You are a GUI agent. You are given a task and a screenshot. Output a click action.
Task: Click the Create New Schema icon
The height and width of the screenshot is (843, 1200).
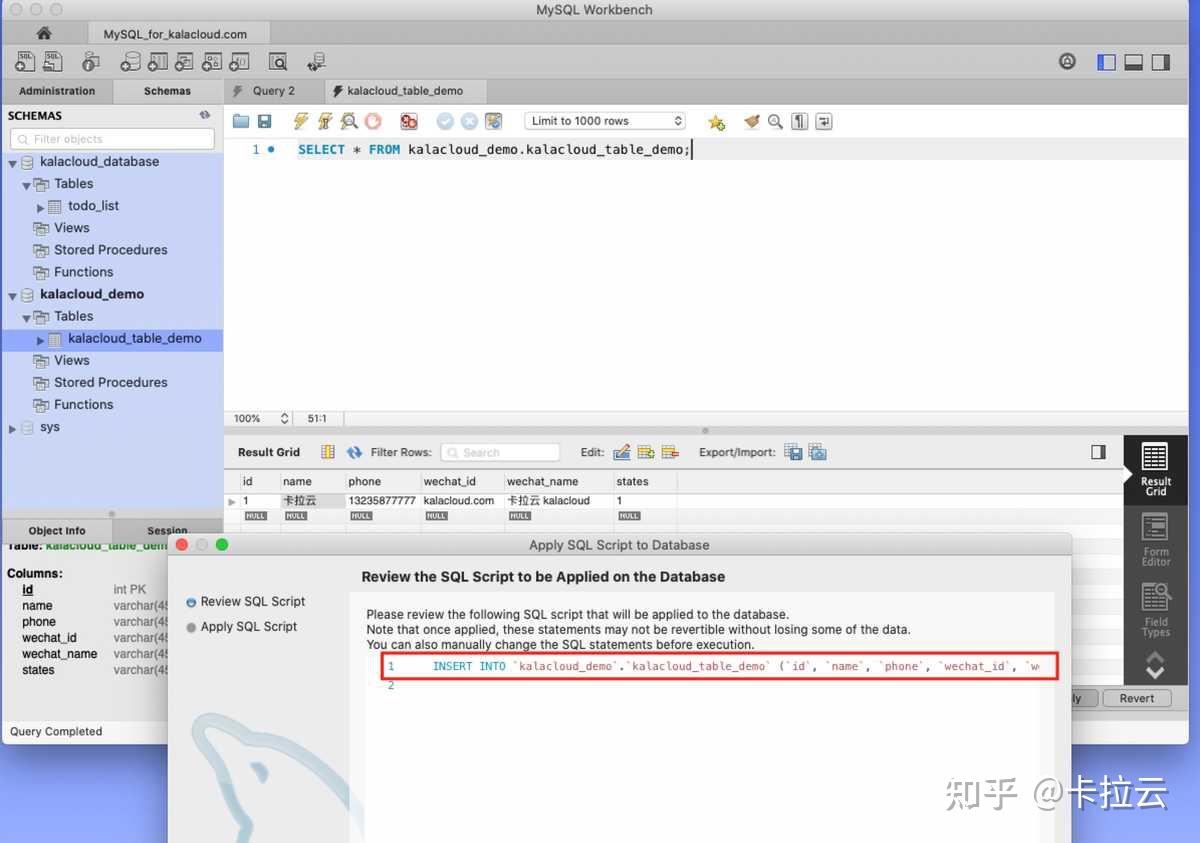pos(131,61)
